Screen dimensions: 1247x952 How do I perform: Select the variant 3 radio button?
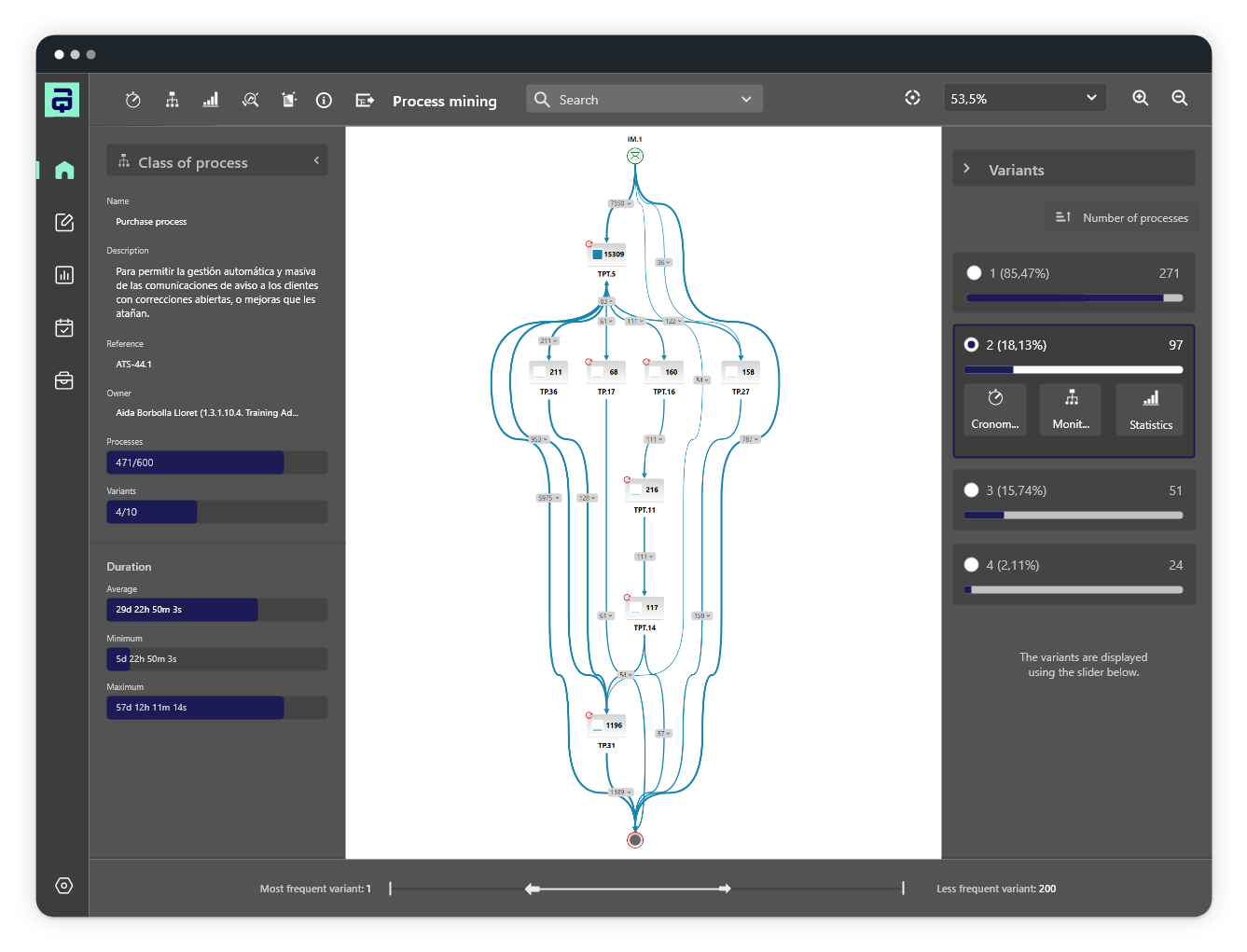[970, 490]
